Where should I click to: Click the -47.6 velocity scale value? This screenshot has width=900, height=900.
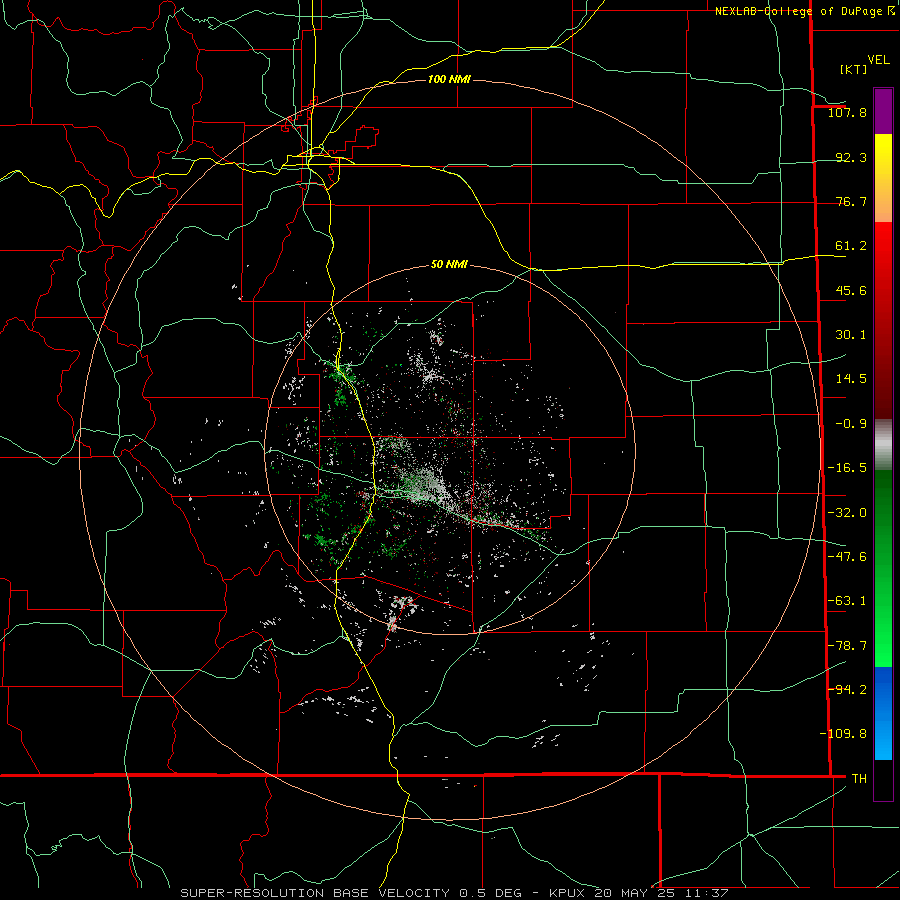[847, 557]
